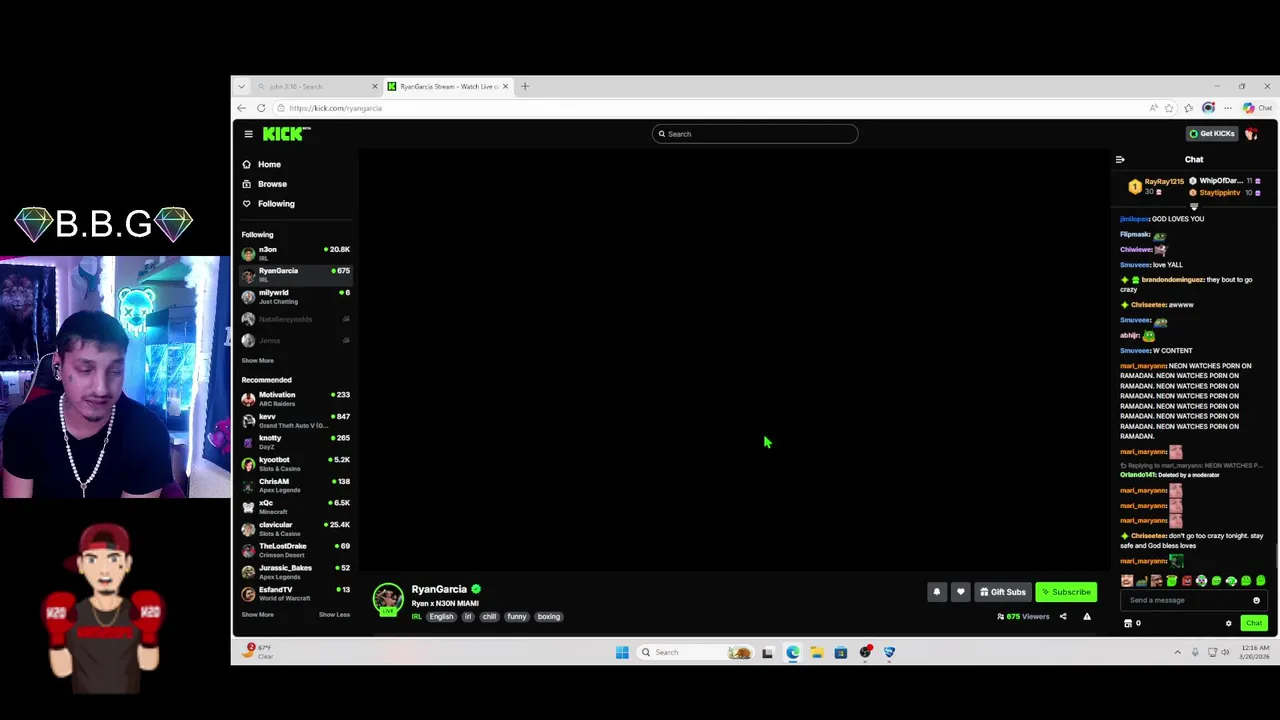This screenshot has width=1280, height=720.
Task: Go back with the browser back arrow
Action: pyautogui.click(x=241, y=108)
